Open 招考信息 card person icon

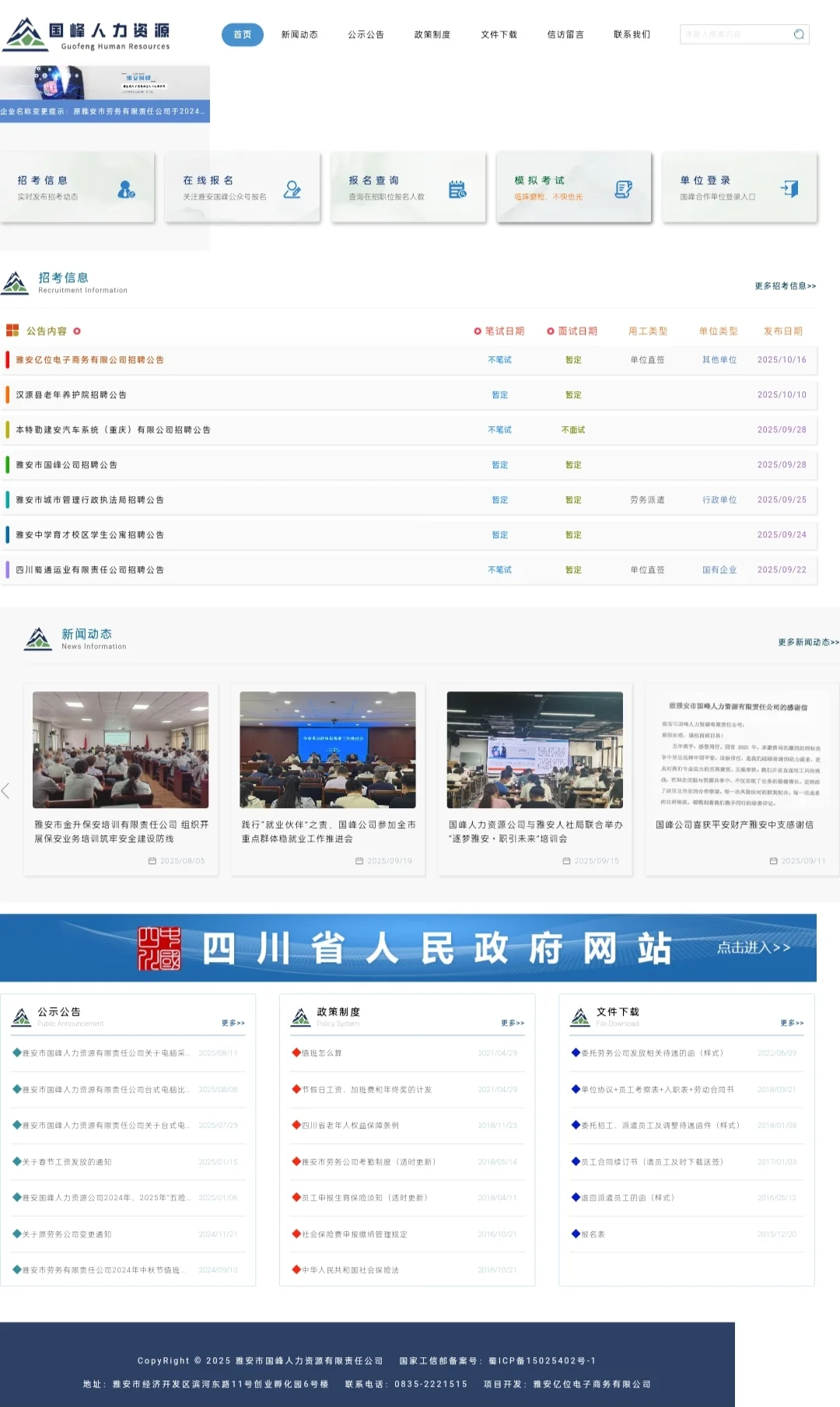coord(126,189)
